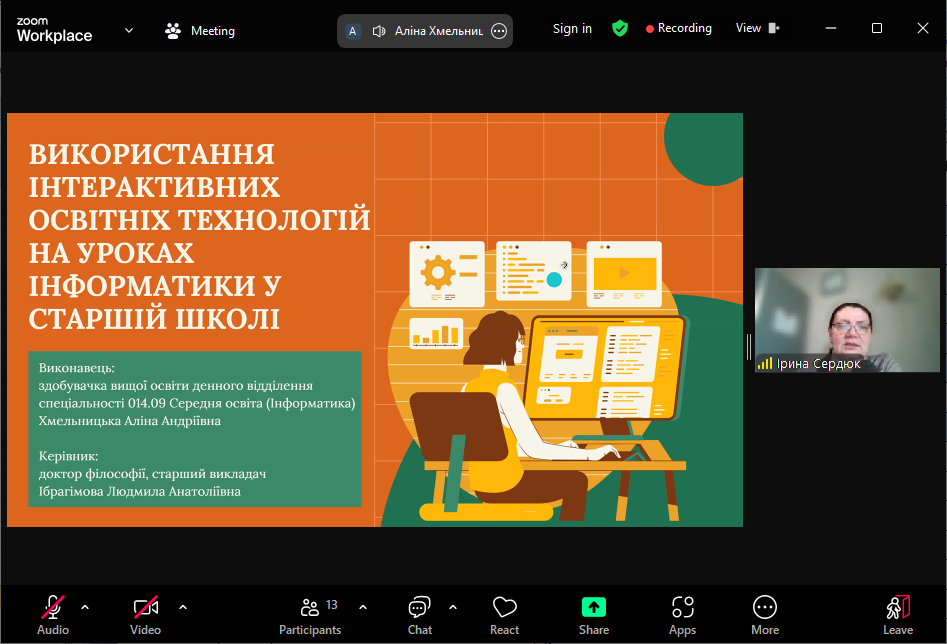Open active speaker options ellipsis button
This screenshot has width=947, height=644.
499,31
